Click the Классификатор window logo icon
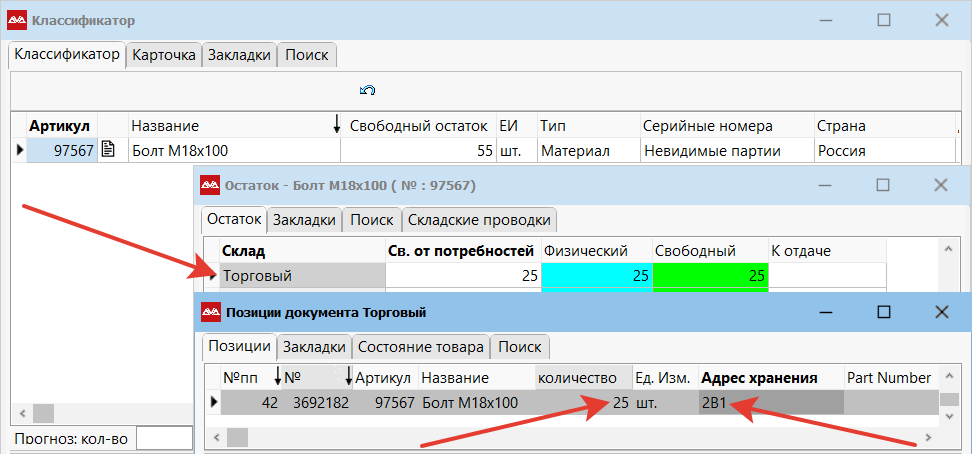The width and height of the screenshot is (972, 454). coord(17,20)
